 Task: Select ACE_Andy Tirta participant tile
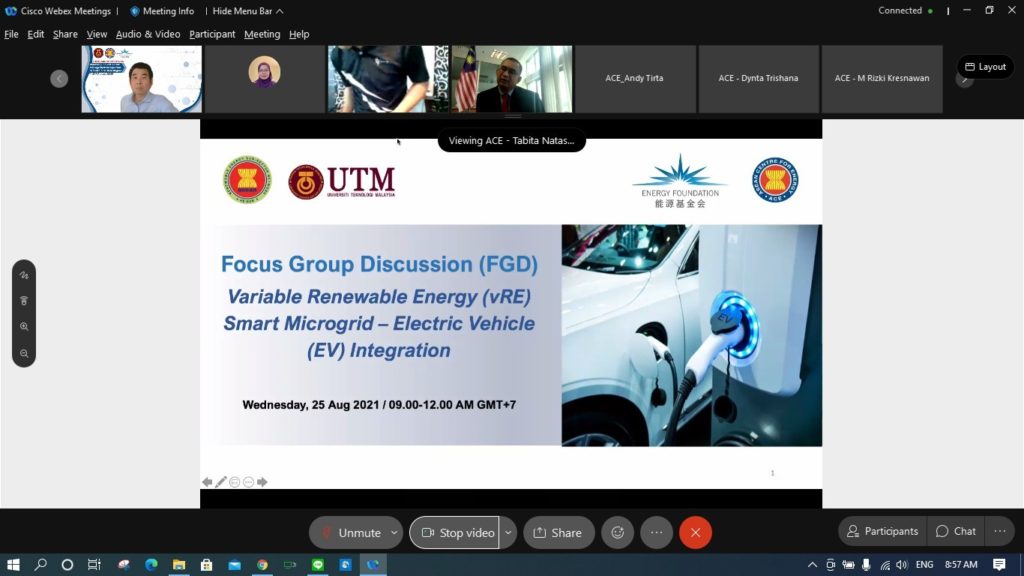point(634,78)
